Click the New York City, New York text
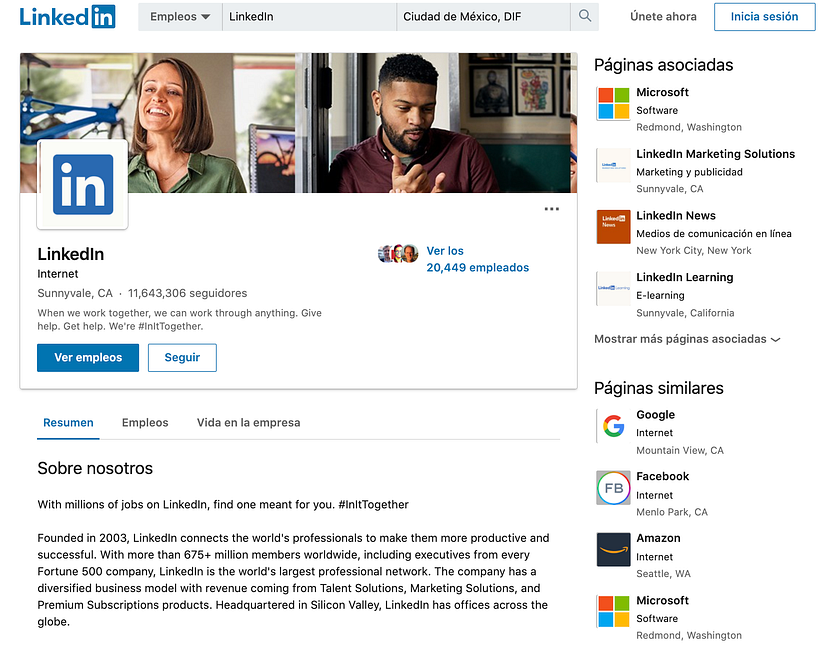 pyautogui.click(x=693, y=251)
